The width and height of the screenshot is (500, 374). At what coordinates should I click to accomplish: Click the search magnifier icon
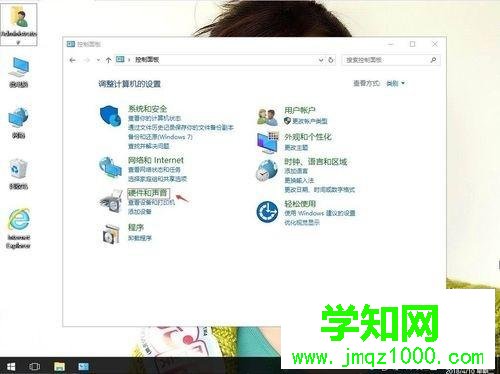tap(433, 60)
